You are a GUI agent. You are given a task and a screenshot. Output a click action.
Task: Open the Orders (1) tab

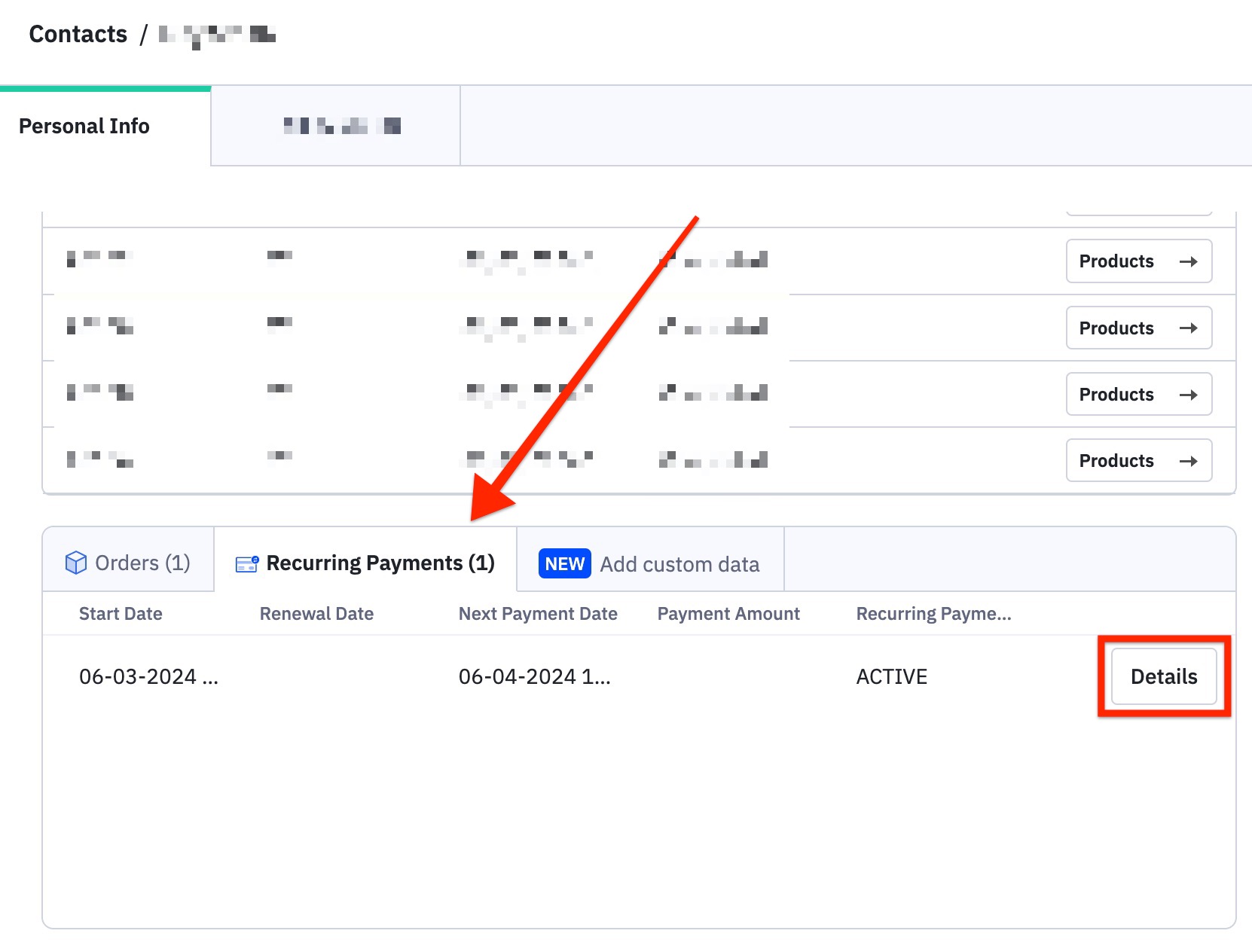click(x=128, y=562)
